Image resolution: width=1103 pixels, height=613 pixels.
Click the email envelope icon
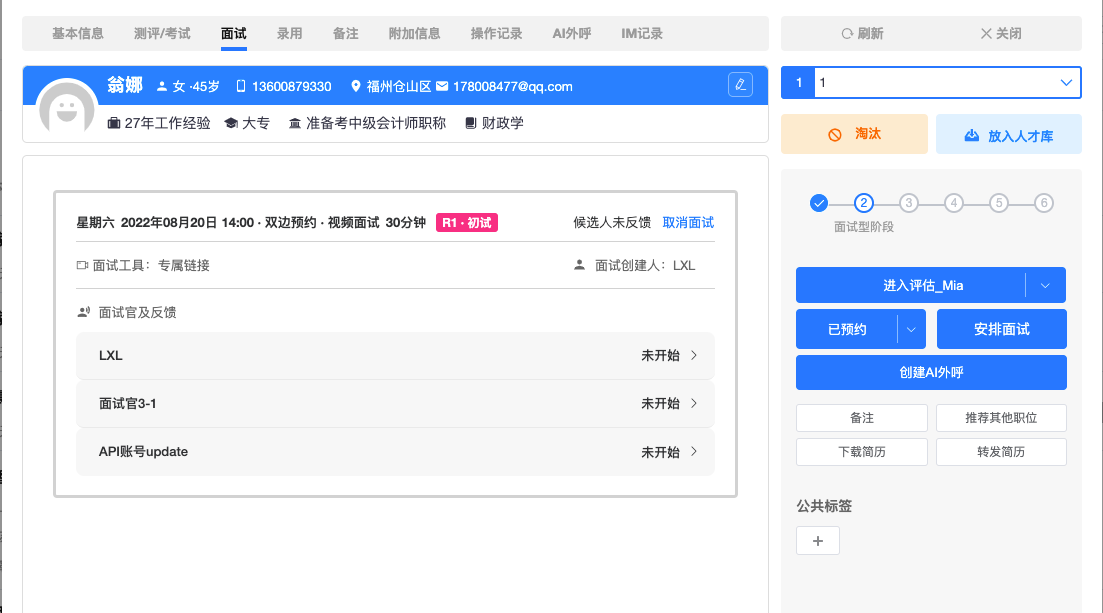(442, 86)
